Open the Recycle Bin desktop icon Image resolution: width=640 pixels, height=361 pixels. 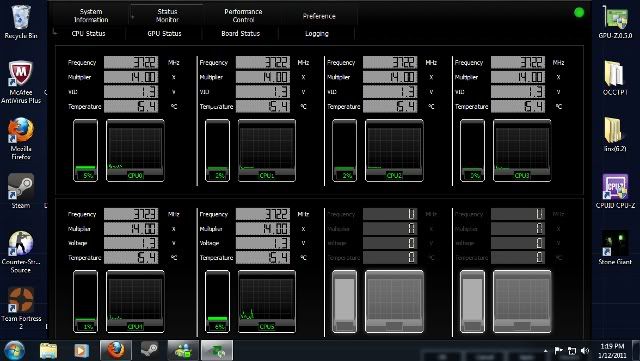point(20,22)
